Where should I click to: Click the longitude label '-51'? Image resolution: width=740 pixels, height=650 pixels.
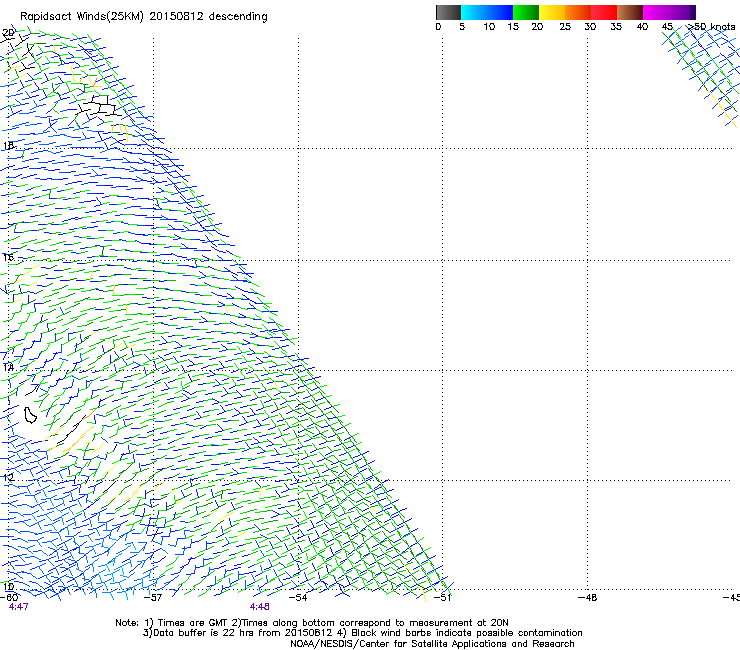point(442,597)
